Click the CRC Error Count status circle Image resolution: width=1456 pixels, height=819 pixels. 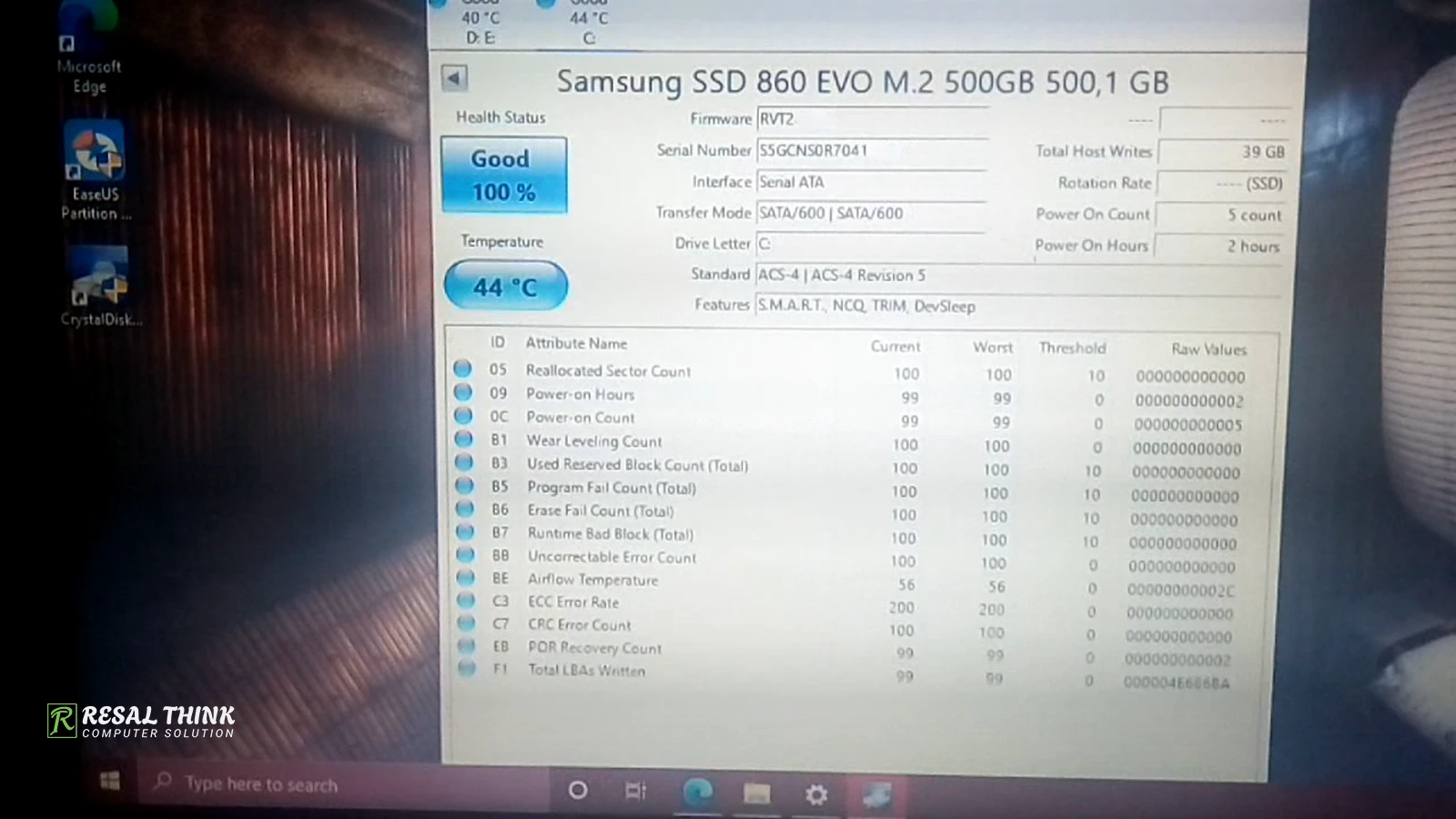tap(467, 622)
